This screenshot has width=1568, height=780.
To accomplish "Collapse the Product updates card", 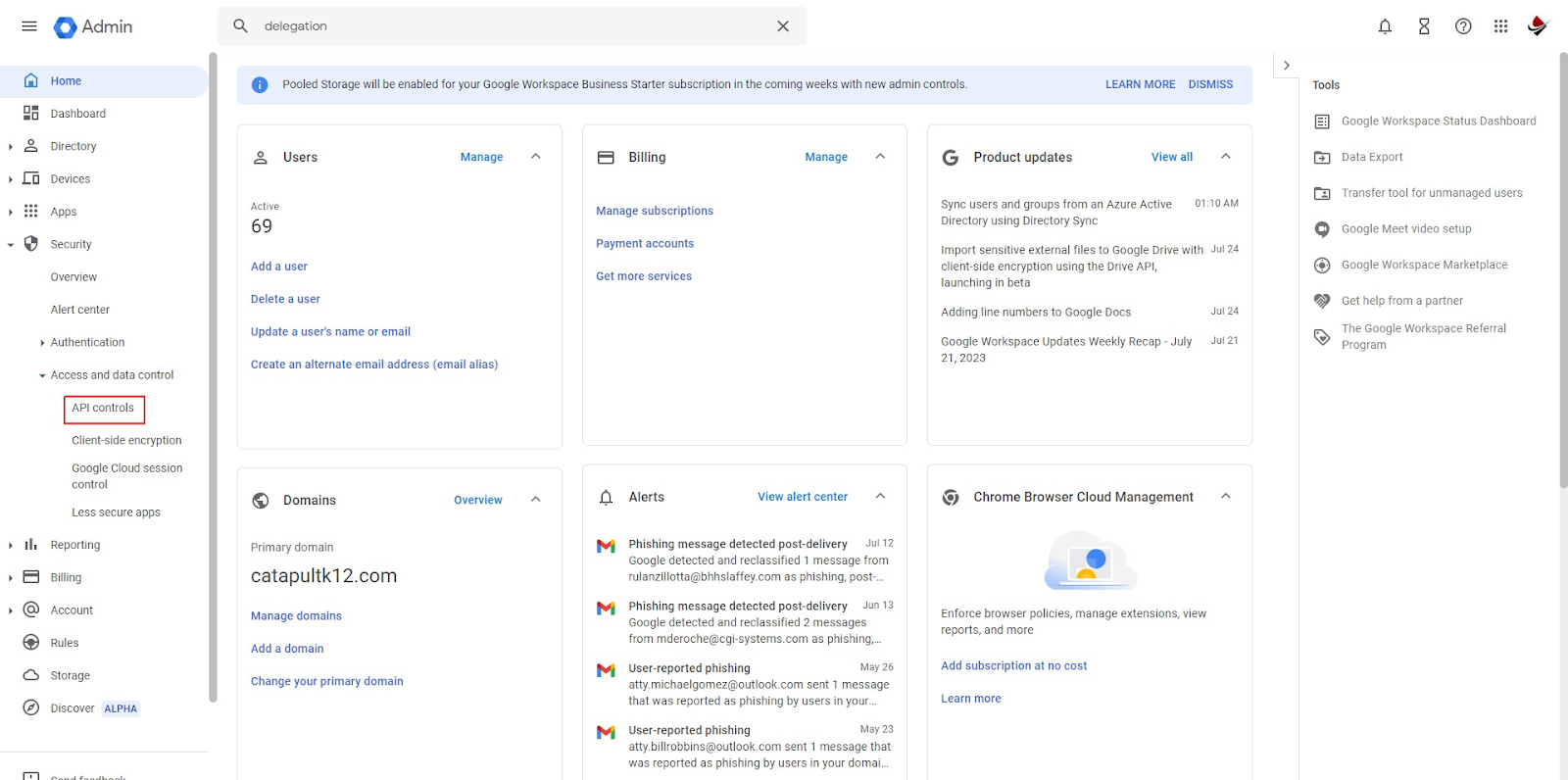I will click(x=1225, y=157).
